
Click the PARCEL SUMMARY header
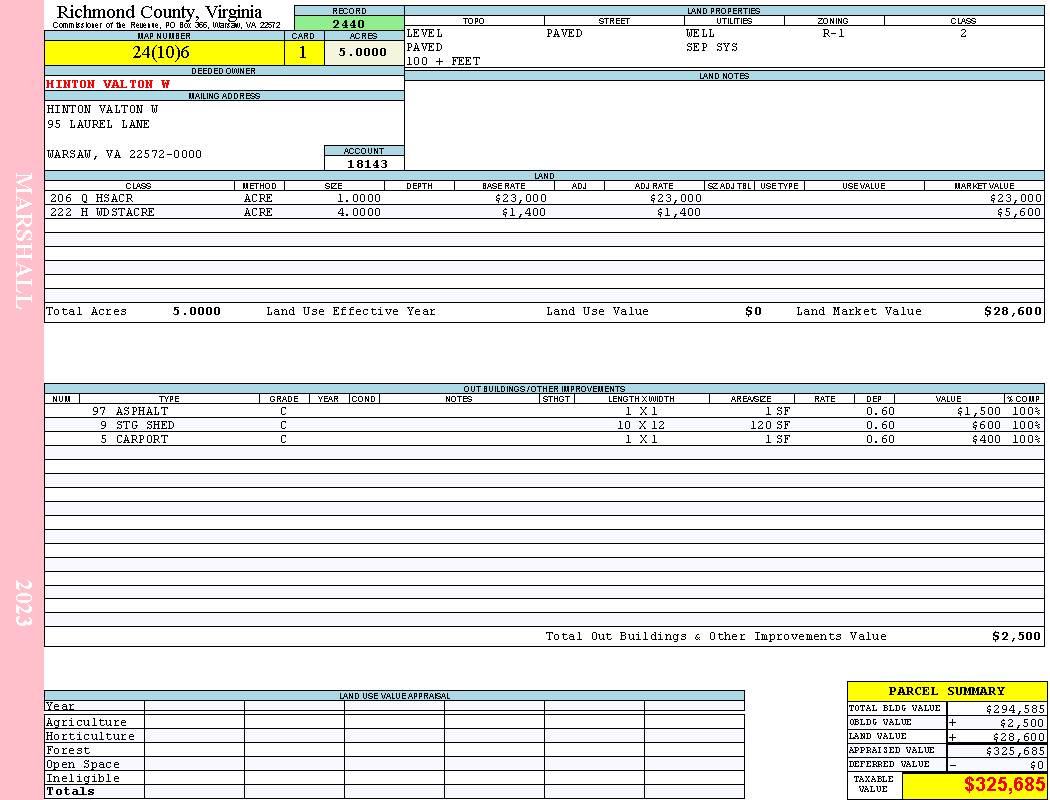(947, 691)
